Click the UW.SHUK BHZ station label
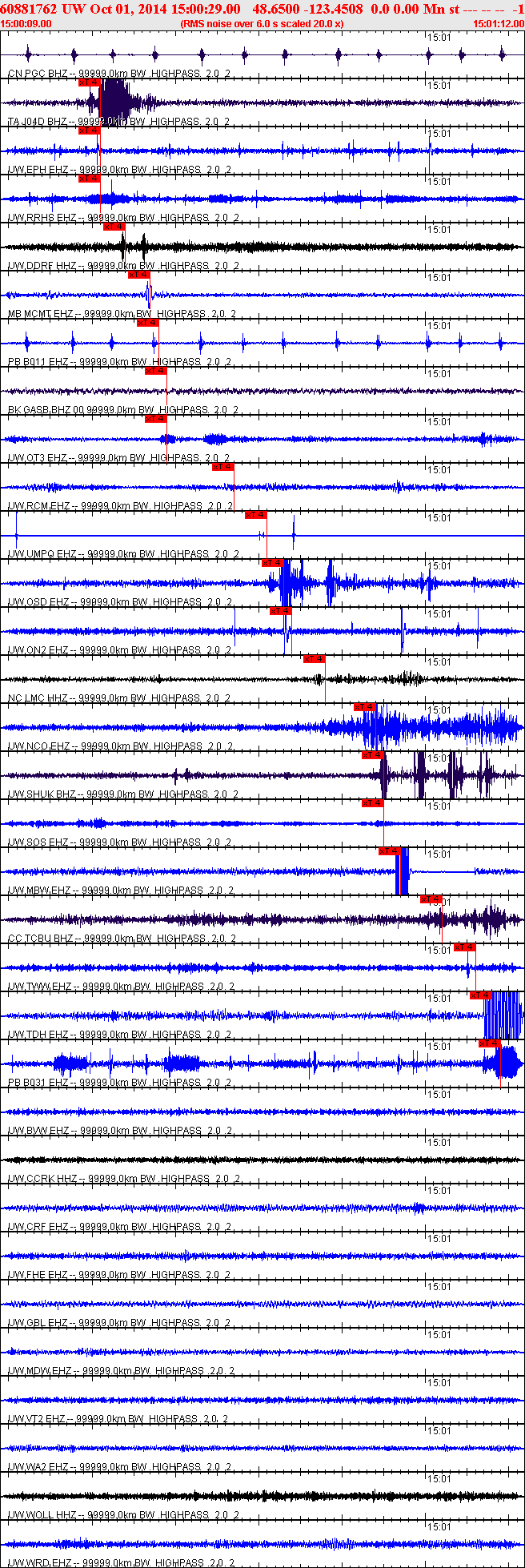The image size is (525, 1568). (x=122, y=794)
